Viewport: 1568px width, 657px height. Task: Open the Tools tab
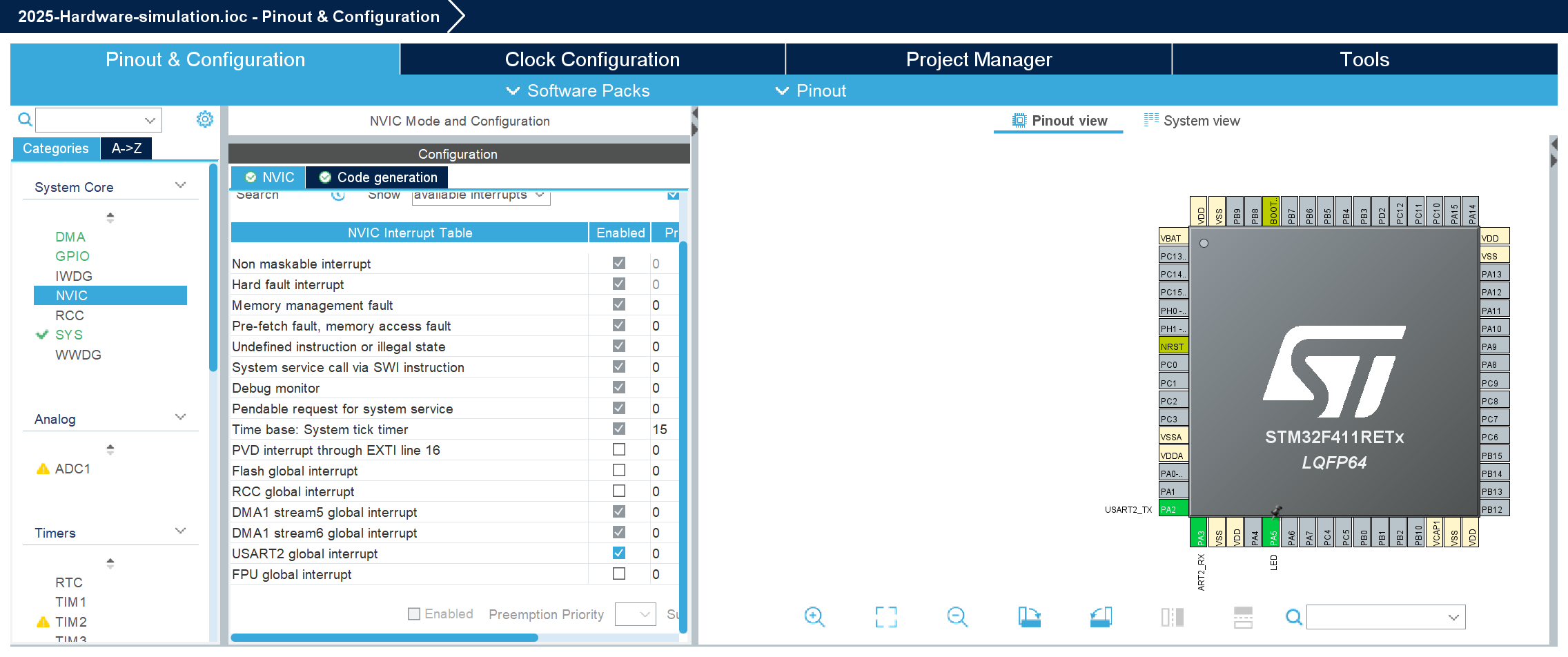click(1364, 59)
